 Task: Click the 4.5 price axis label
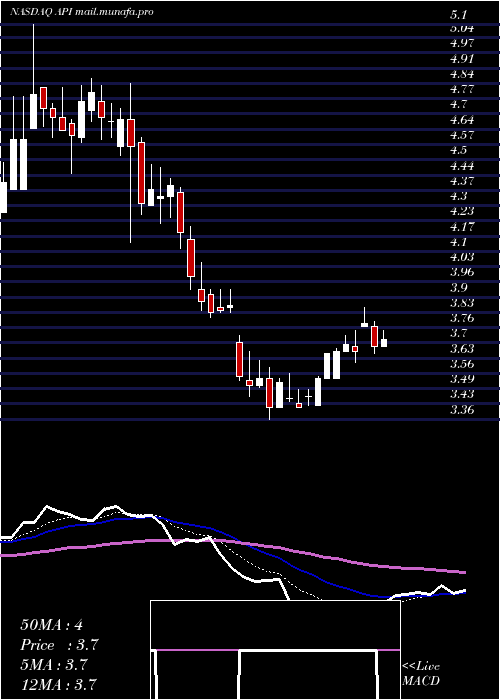pos(458,150)
